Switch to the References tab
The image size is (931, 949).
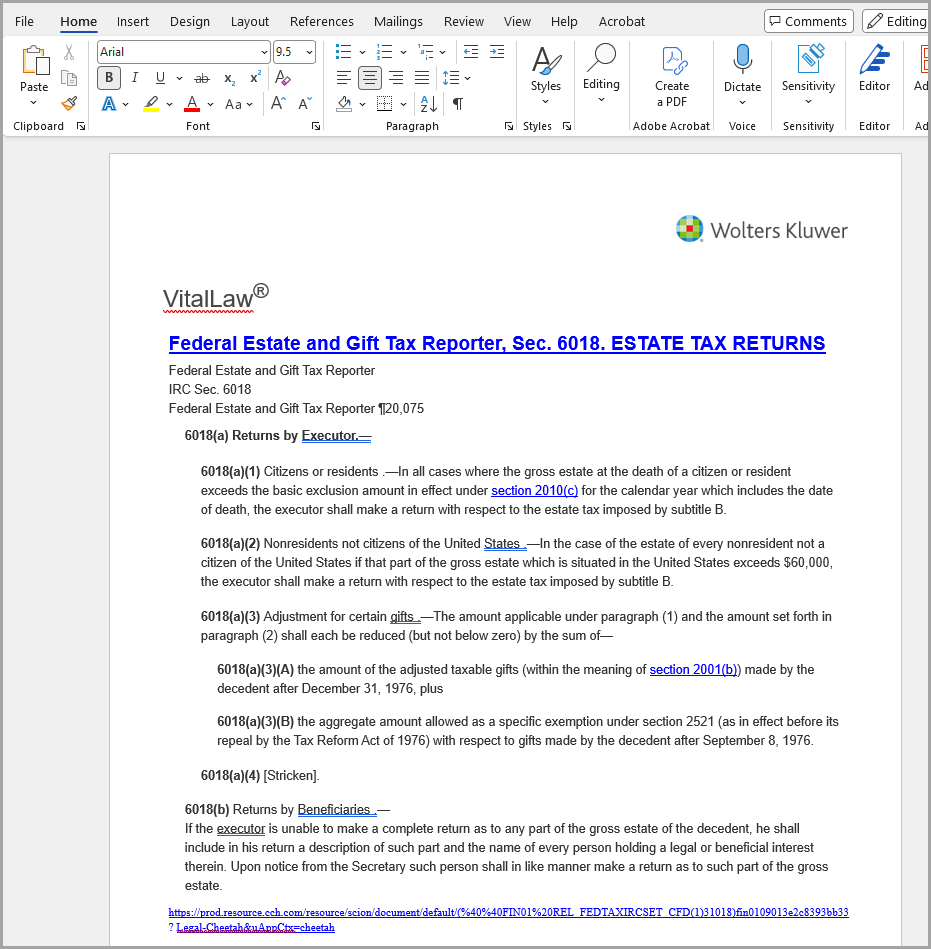(321, 21)
